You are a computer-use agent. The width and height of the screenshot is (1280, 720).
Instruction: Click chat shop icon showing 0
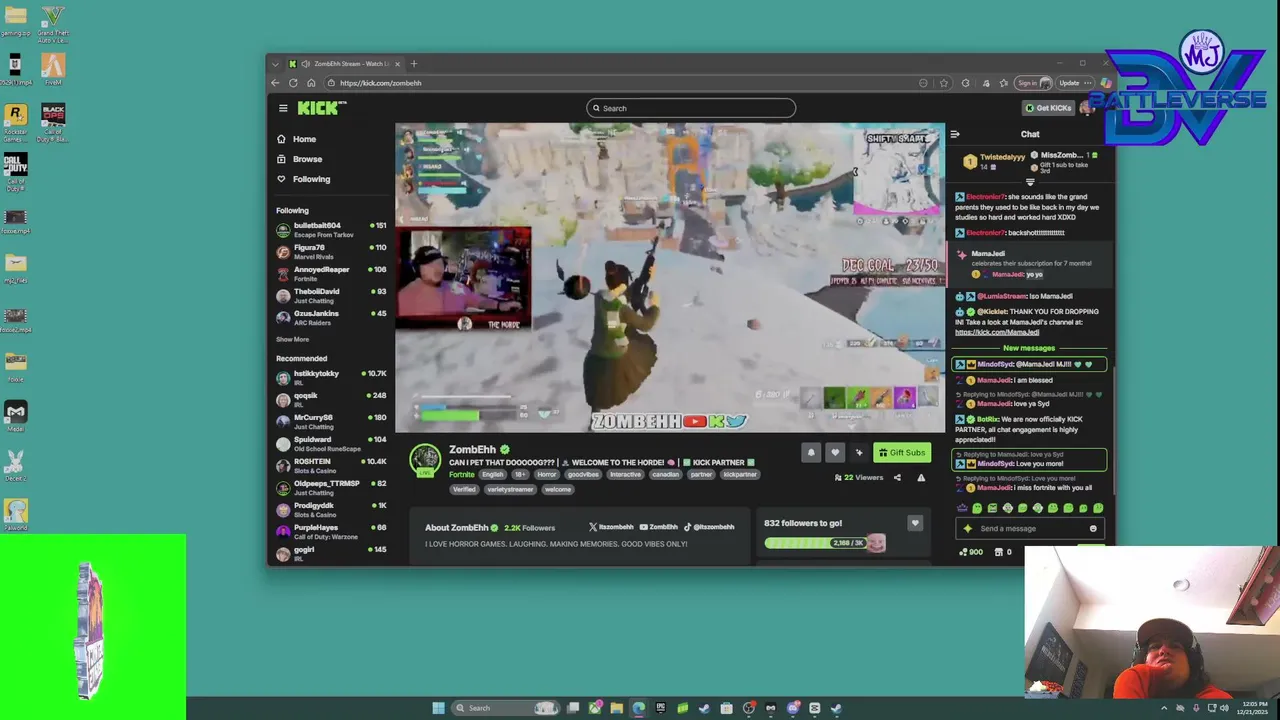[x=1002, y=552]
